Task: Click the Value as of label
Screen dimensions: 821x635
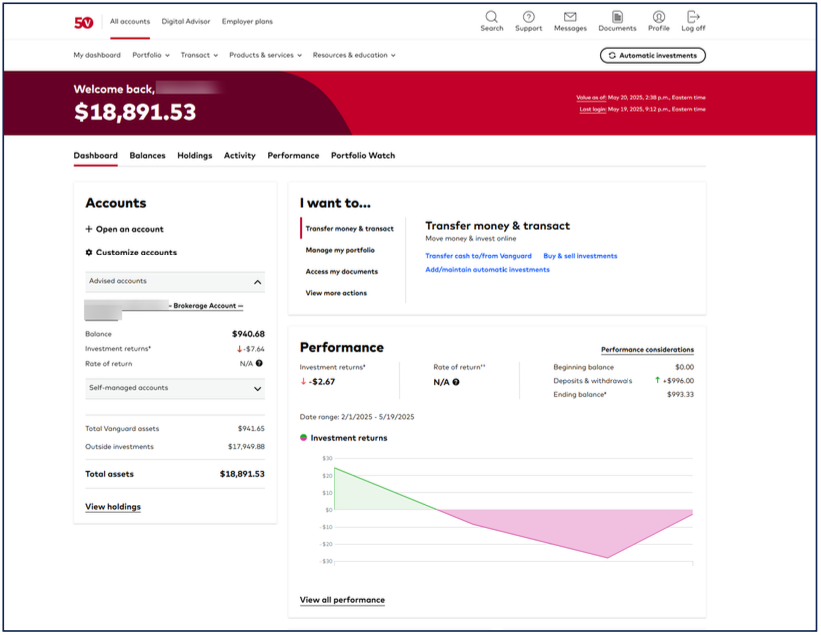Action: tap(591, 98)
